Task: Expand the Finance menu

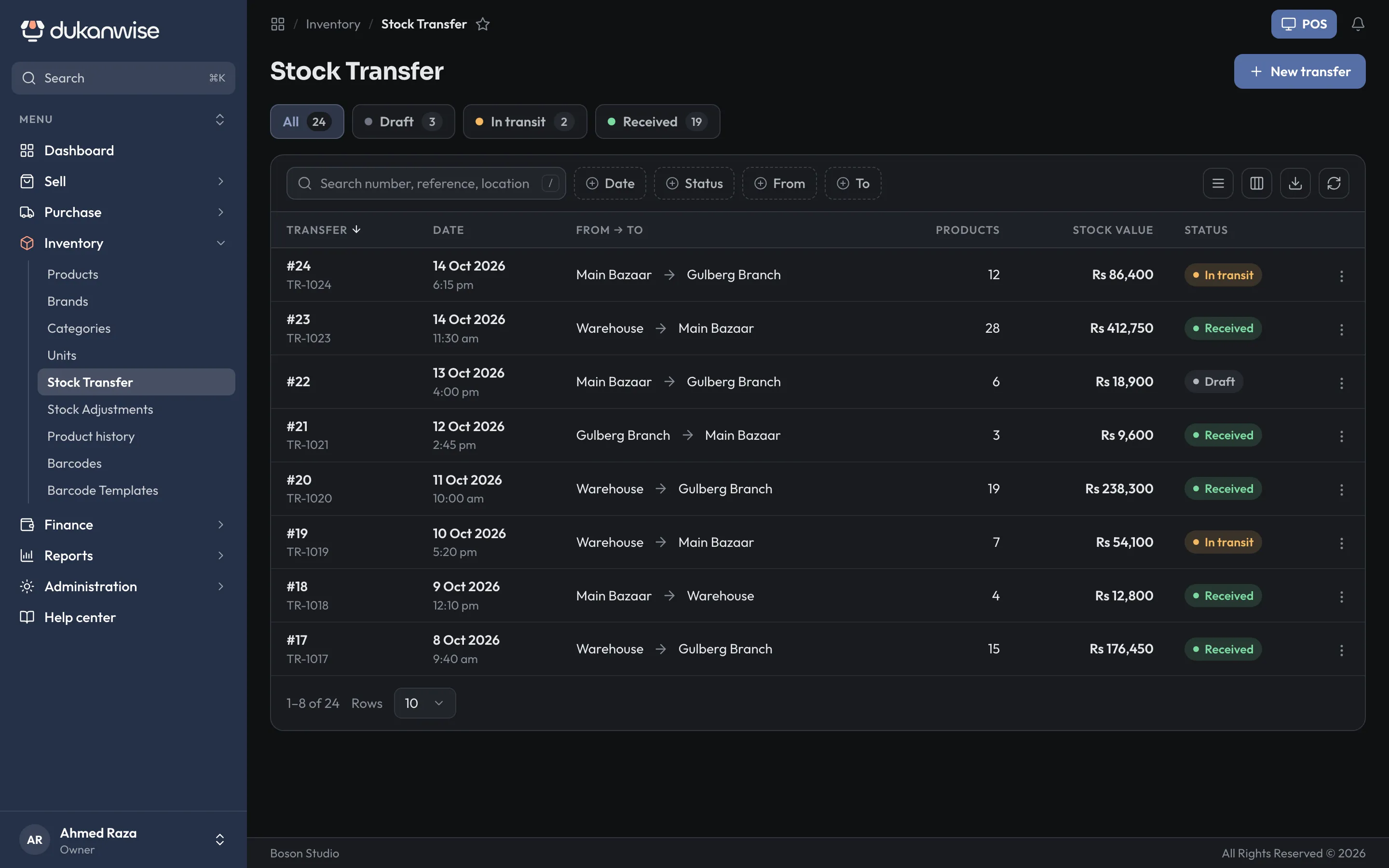Action: coord(123,525)
